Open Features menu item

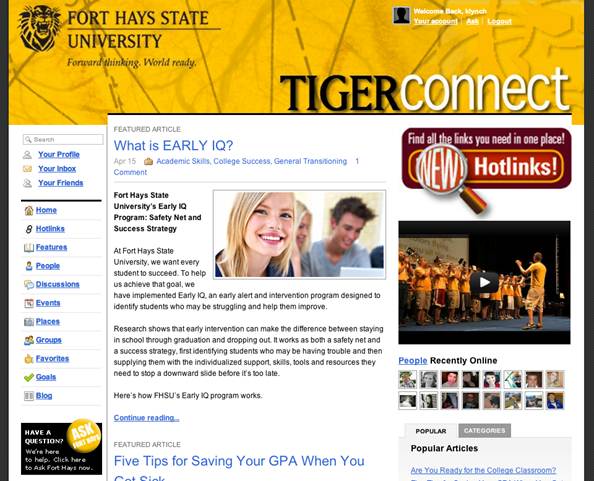tap(51, 247)
